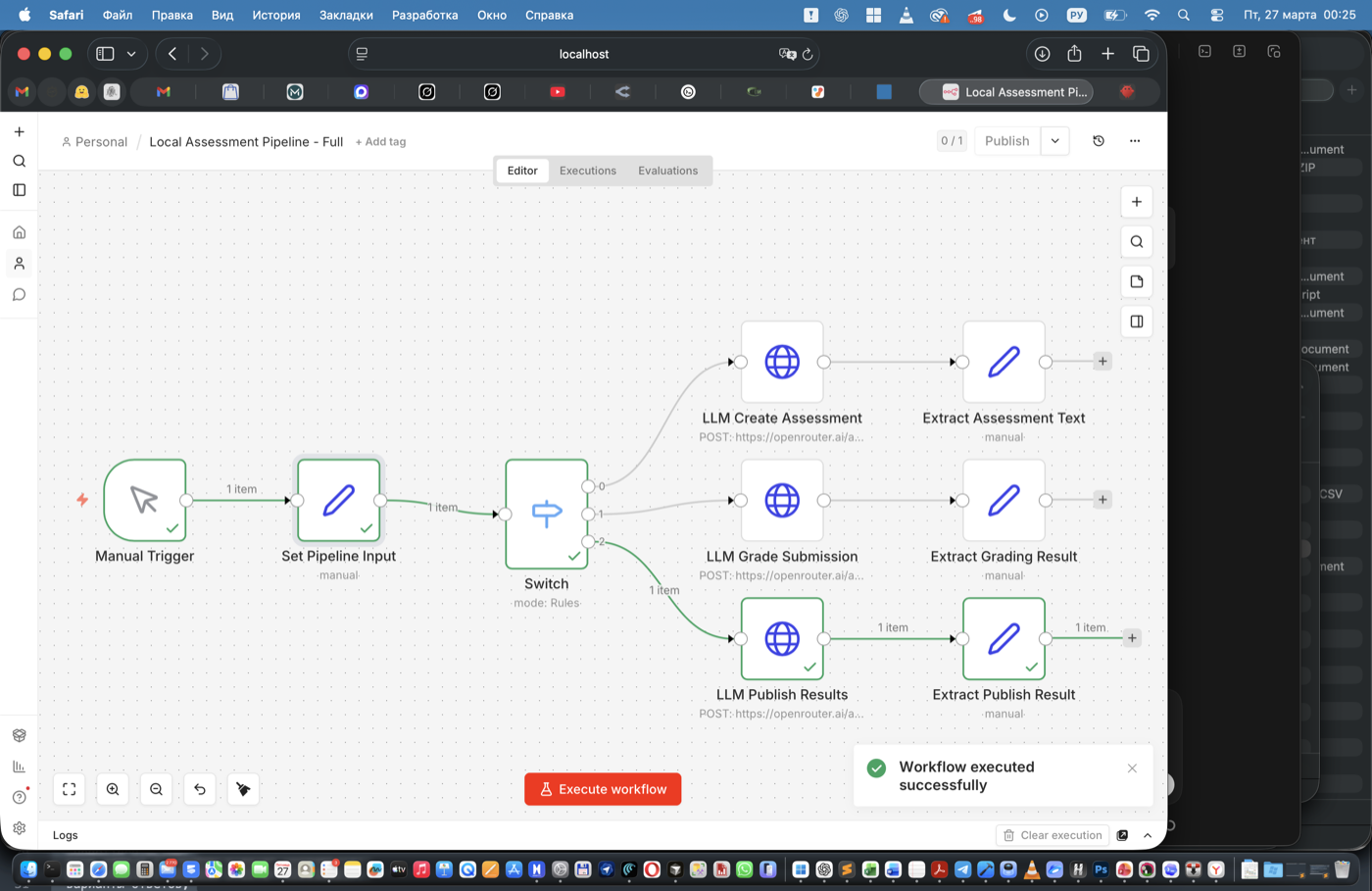Add node after Extract Assessment Text
The image size is (1372, 891).
click(x=1102, y=362)
